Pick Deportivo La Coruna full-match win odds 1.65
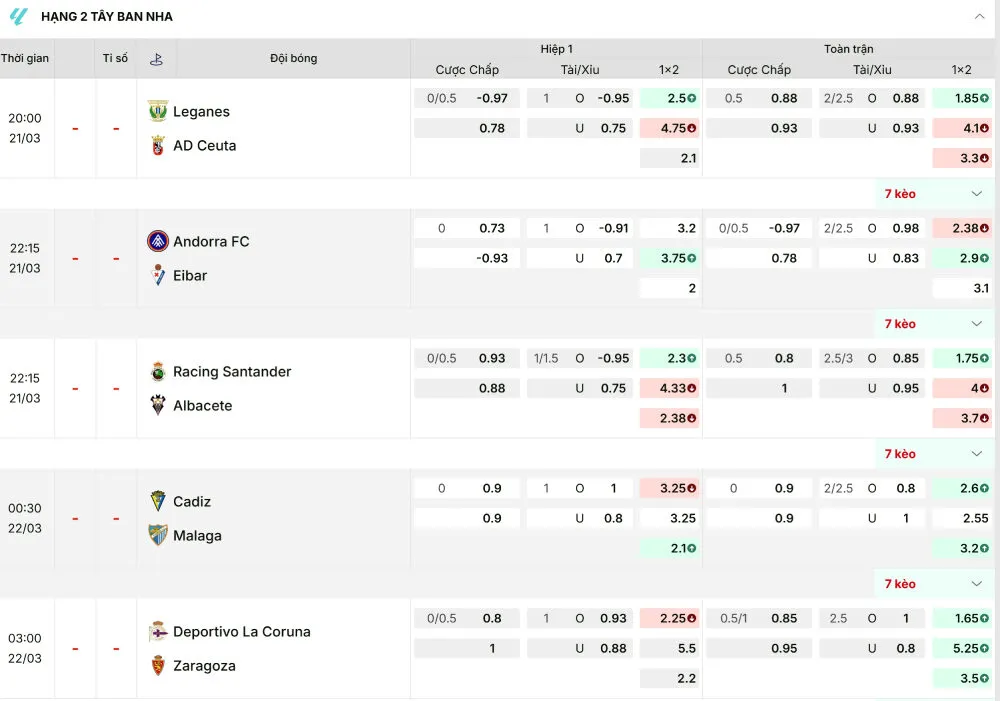1000x701 pixels. pyautogui.click(x=961, y=618)
